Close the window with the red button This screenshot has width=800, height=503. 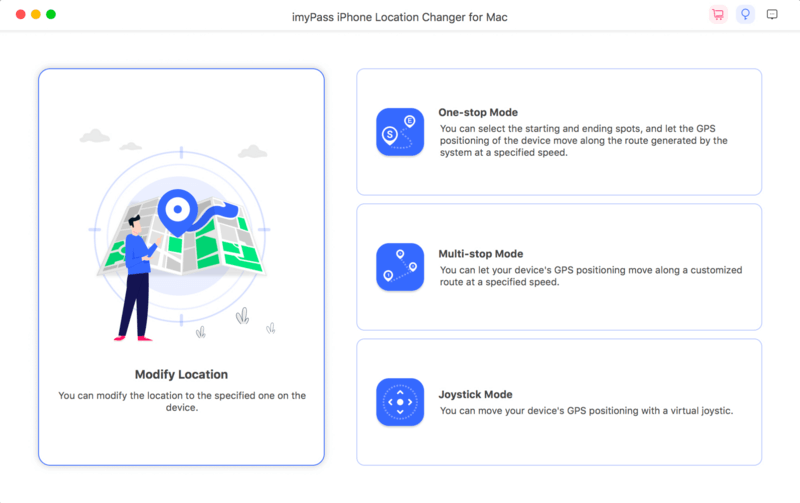click(21, 14)
